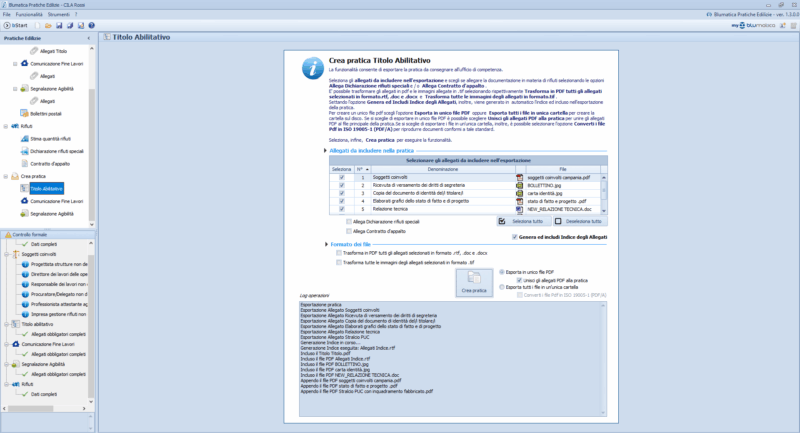This screenshot has height=433, width=800.
Task: Select Esporta tutti i file in un'unica cartella
Action: [x=501, y=287]
